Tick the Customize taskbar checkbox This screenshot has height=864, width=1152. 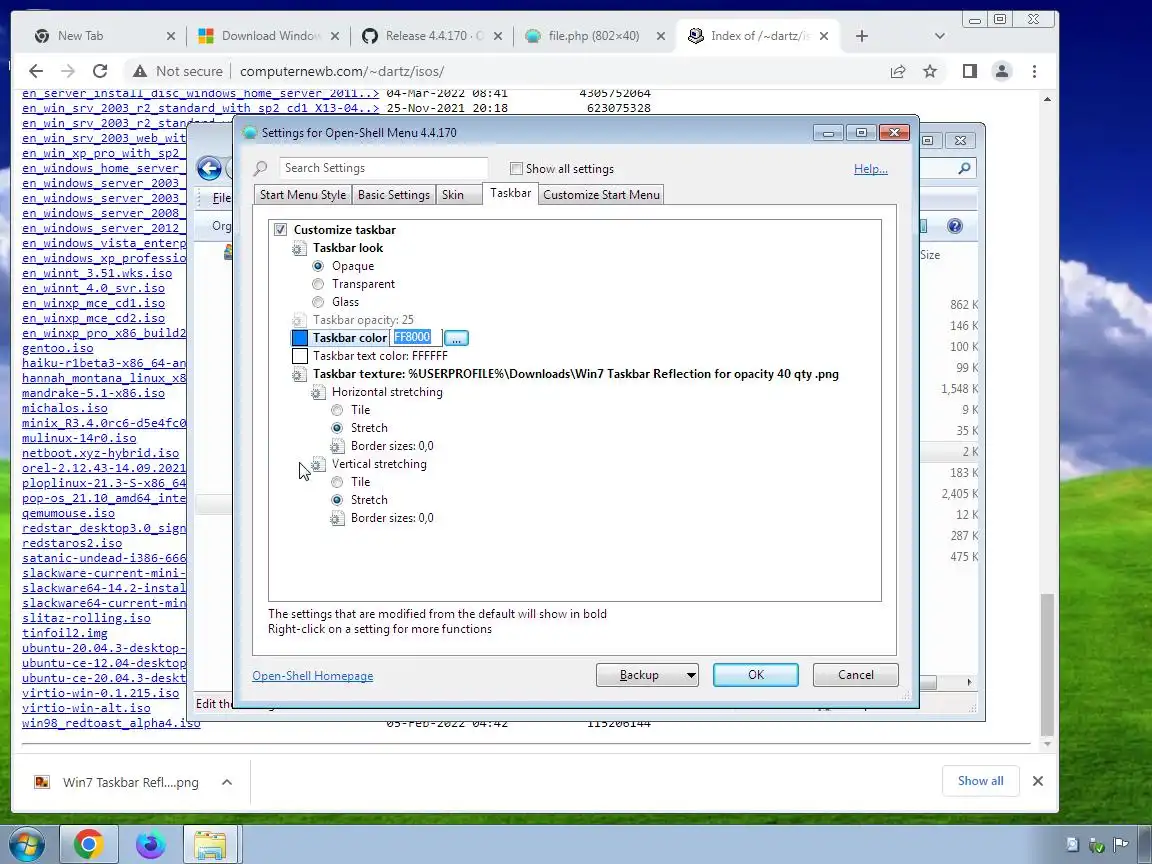pyautogui.click(x=280, y=230)
